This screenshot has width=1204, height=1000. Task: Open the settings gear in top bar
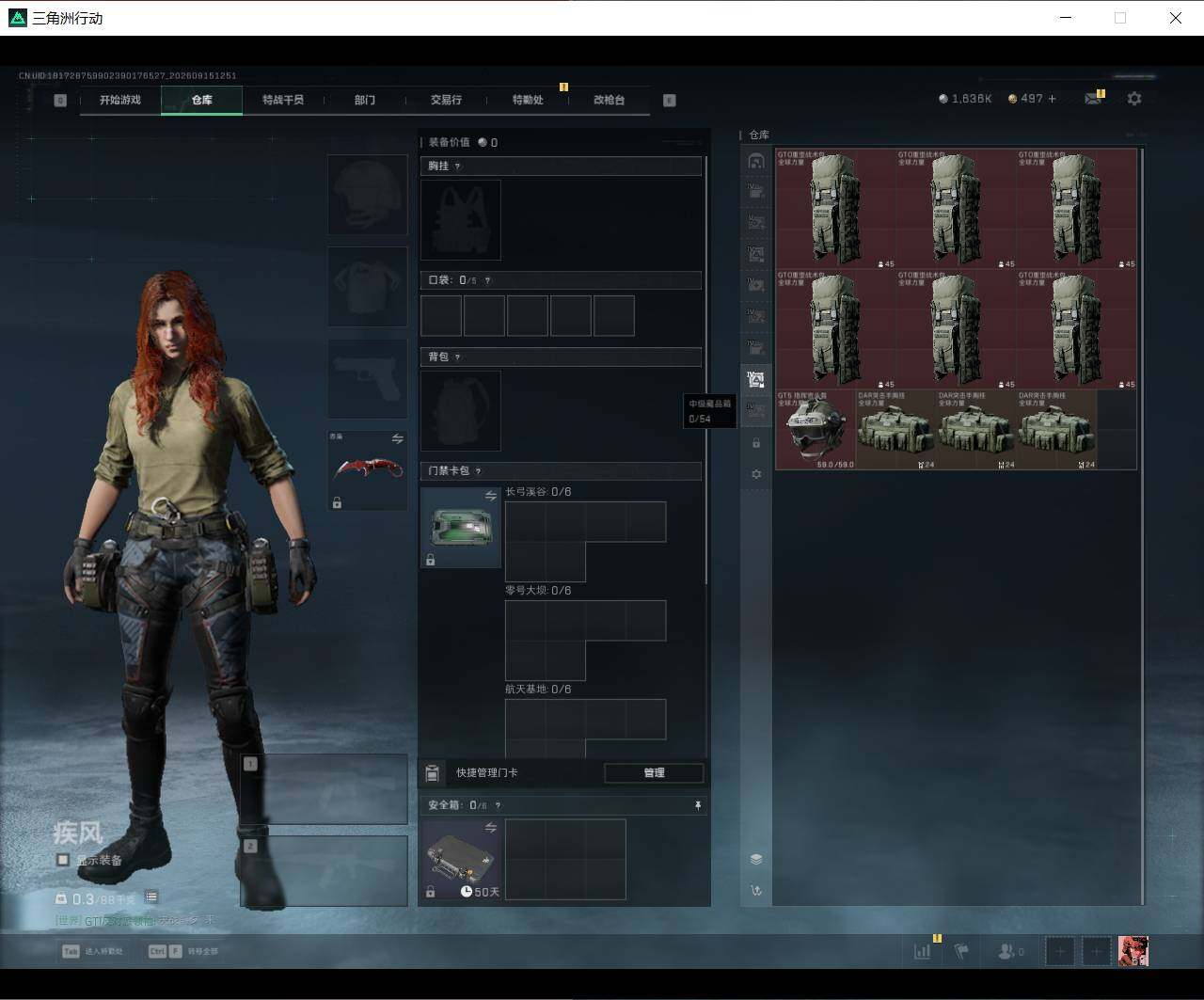pos(1134,99)
